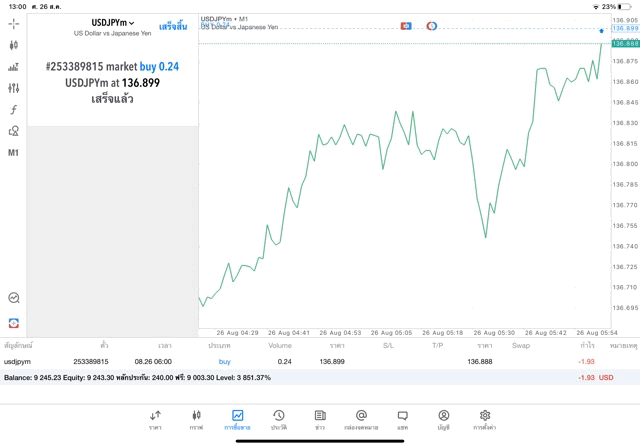Open the ราคา quotes tab
Screen dimensions: 640x447
coord(155,420)
